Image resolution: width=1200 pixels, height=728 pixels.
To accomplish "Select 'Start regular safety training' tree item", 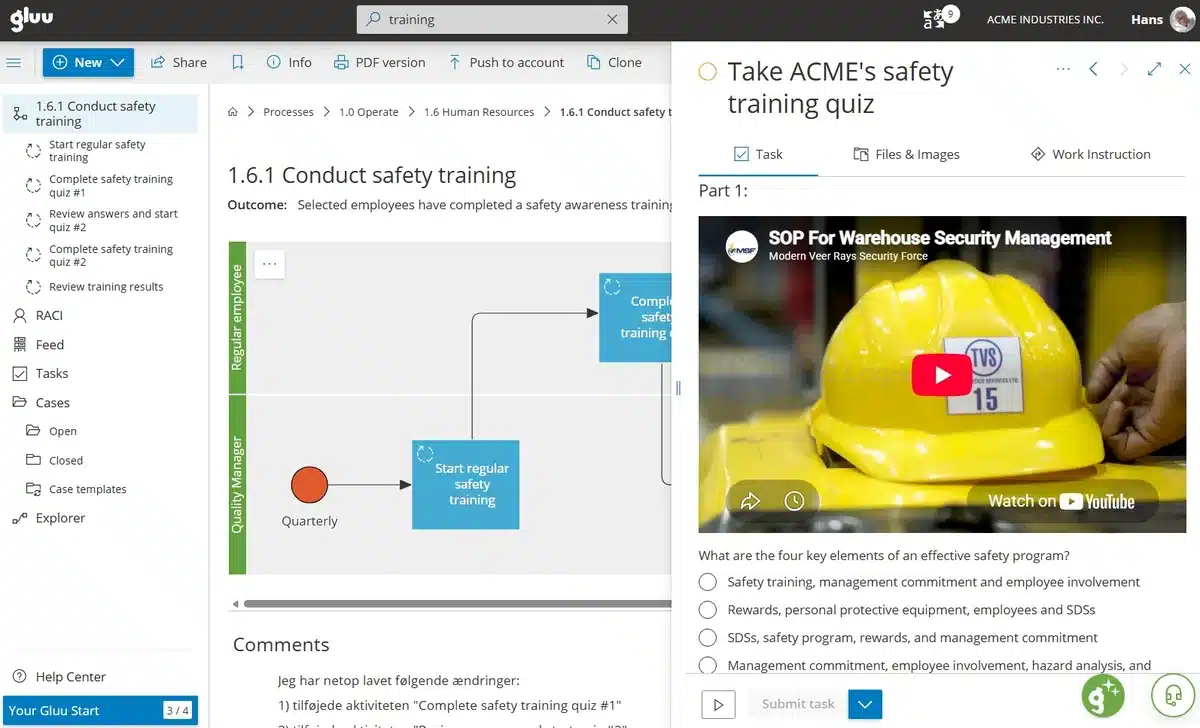I will [97, 151].
